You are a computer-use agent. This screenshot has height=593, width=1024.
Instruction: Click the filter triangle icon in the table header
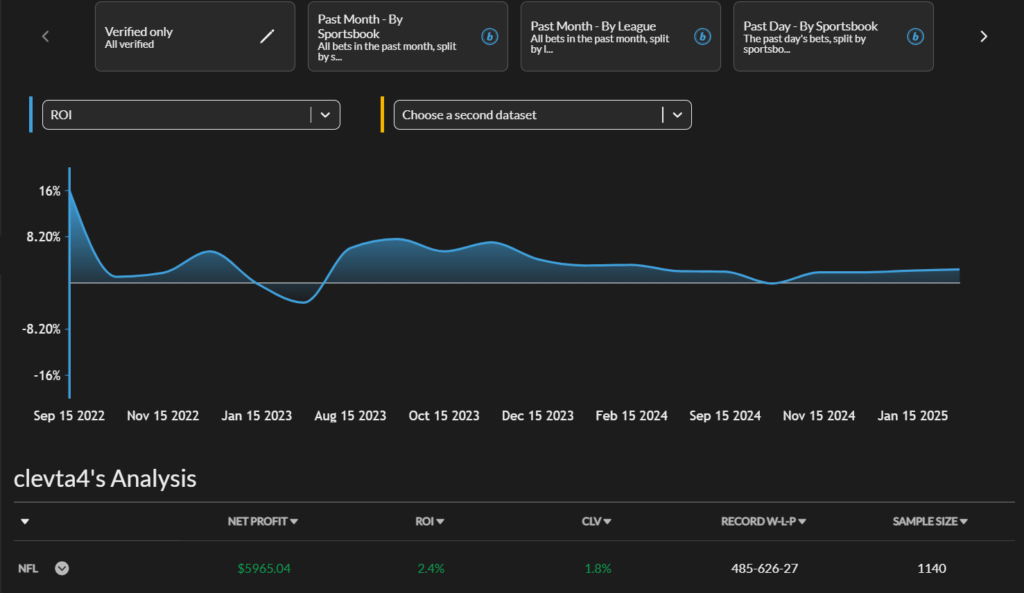click(x=24, y=521)
